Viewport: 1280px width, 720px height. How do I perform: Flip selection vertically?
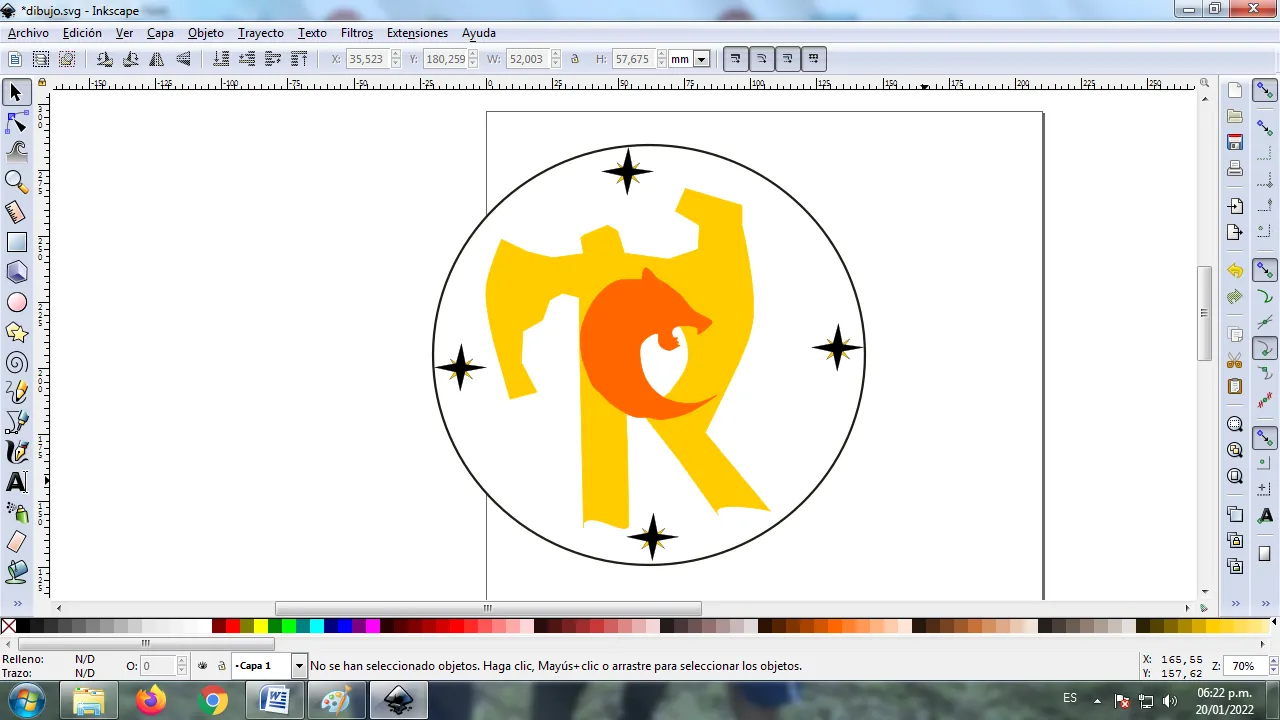coord(183,59)
